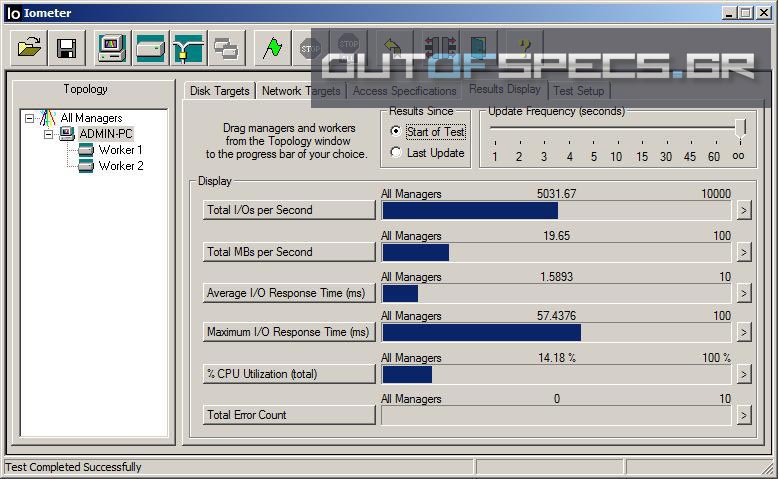The image size is (779, 479).
Task: Collapse the All Managers tree node
Action: [x=30, y=118]
